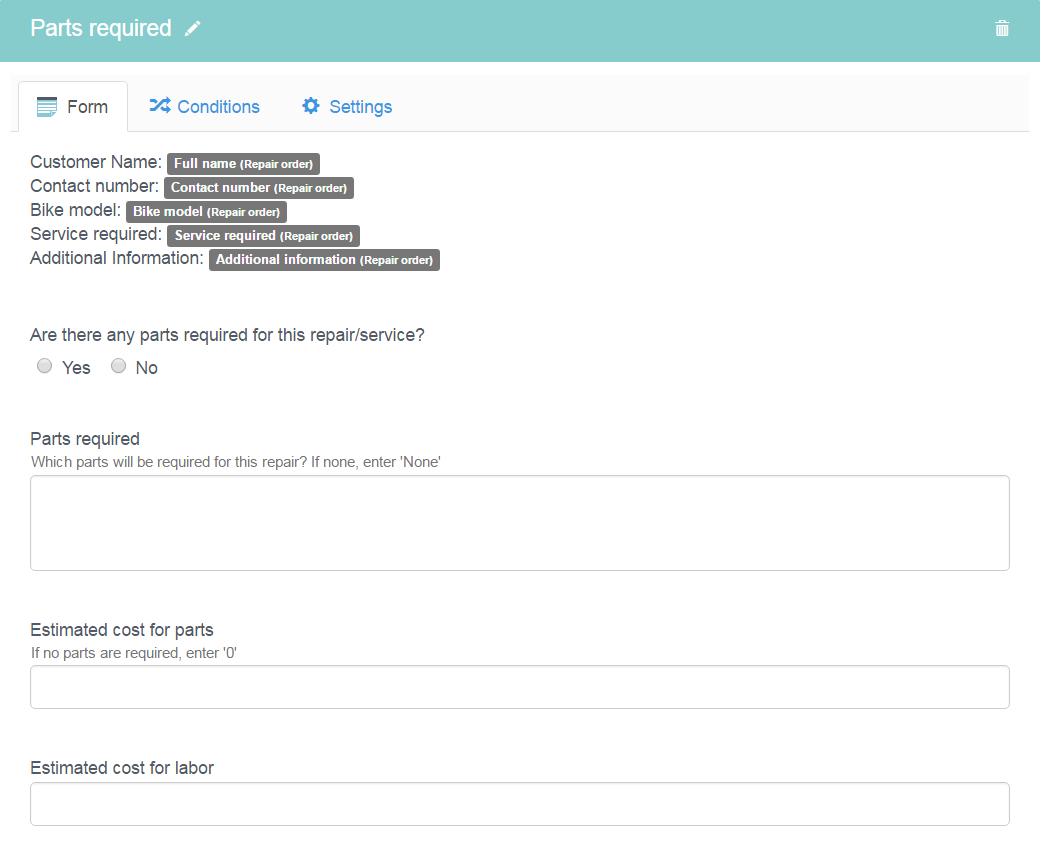The image size is (1040, 862).
Task: Select the Yes radio button
Action: tap(44, 366)
